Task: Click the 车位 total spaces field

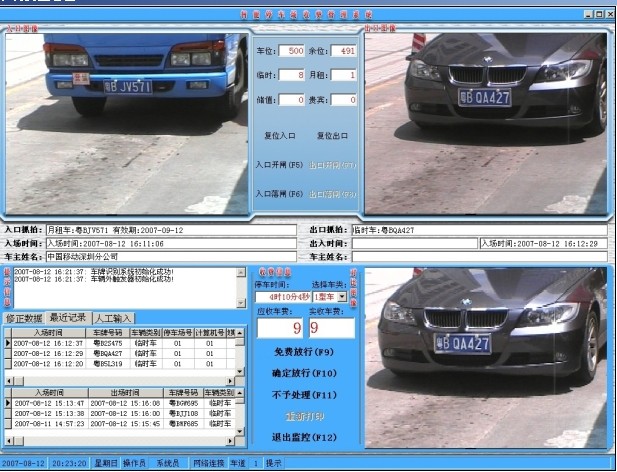Action: (x=290, y=50)
